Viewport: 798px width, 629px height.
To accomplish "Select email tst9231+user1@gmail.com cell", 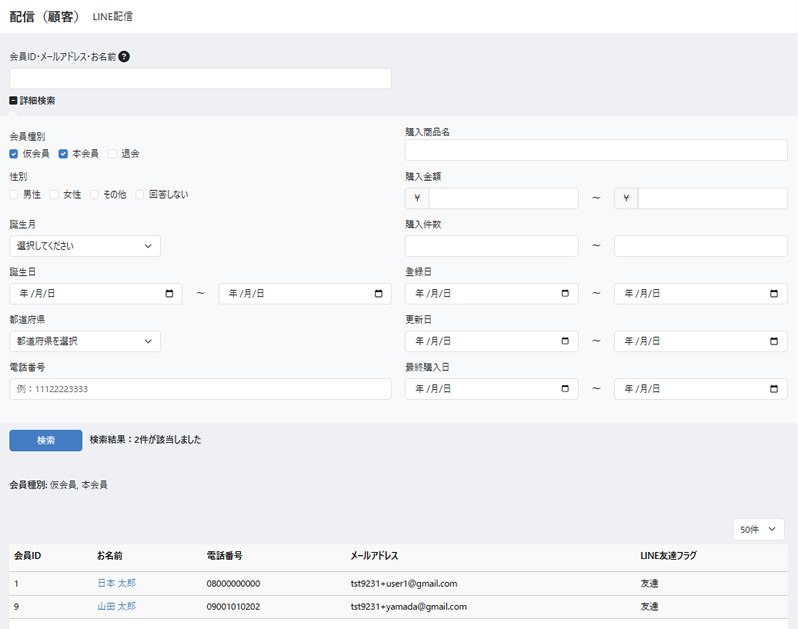I will pyautogui.click(x=404, y=584).
